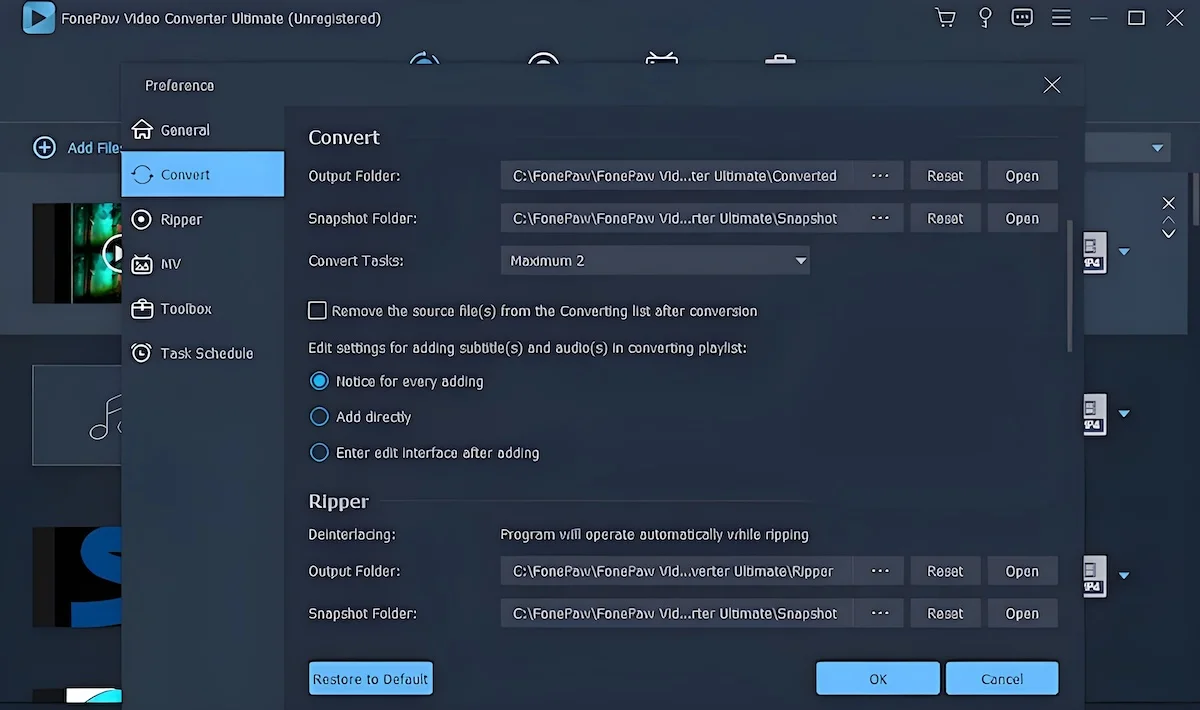Open the Task Schedule preferences tab

point(205,353)
